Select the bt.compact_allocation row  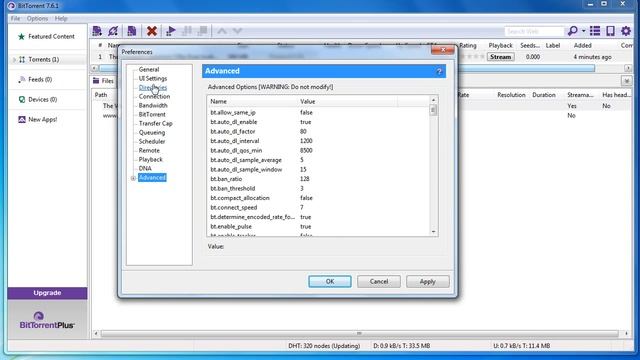pos(318,198)
